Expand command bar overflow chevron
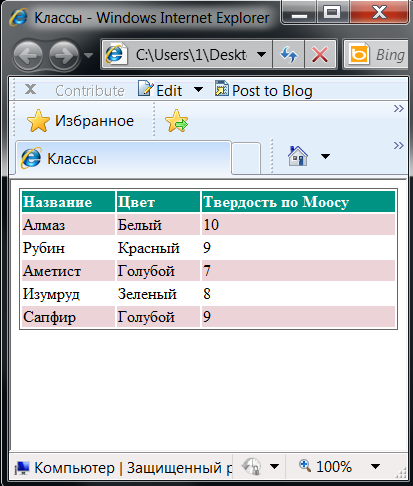Viewport: 413px width, 486px height. click(x=399, y=146)
